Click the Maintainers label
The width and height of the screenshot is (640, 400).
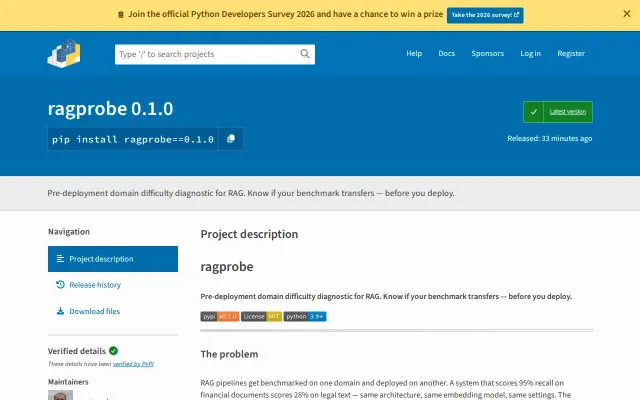click(x=68, y=382)
